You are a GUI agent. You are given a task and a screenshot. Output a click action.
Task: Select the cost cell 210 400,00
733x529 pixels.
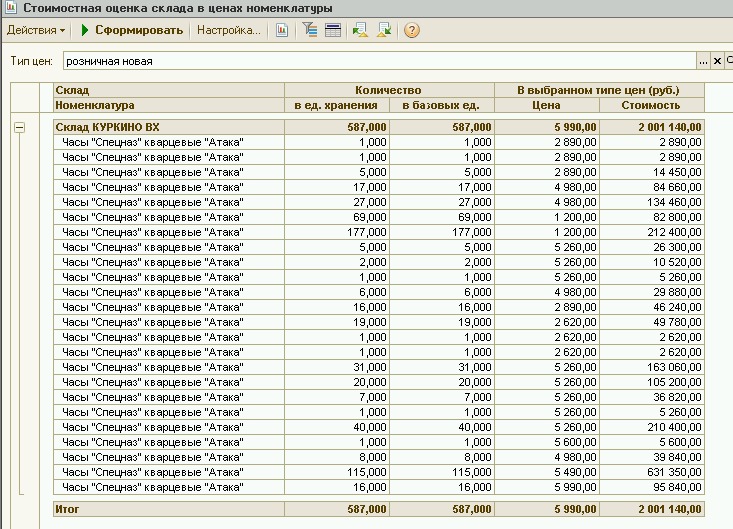[652, 427]
